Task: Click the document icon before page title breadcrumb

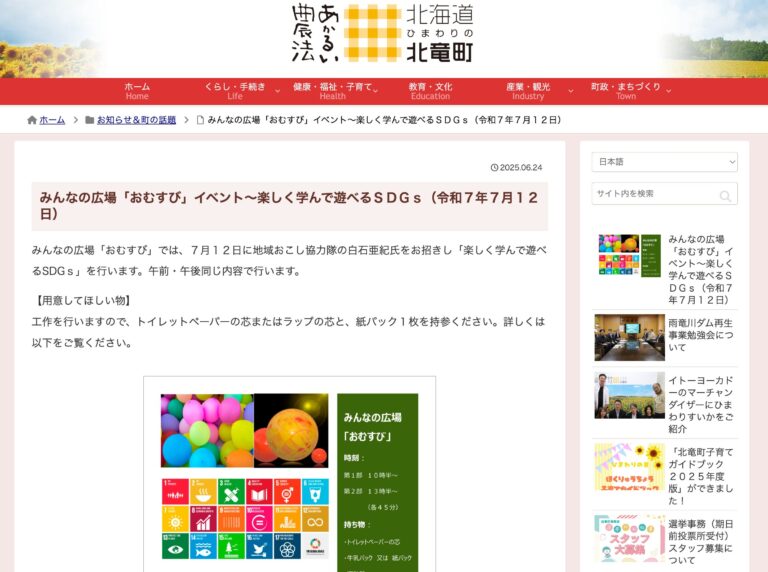Action: coord(200,120)
